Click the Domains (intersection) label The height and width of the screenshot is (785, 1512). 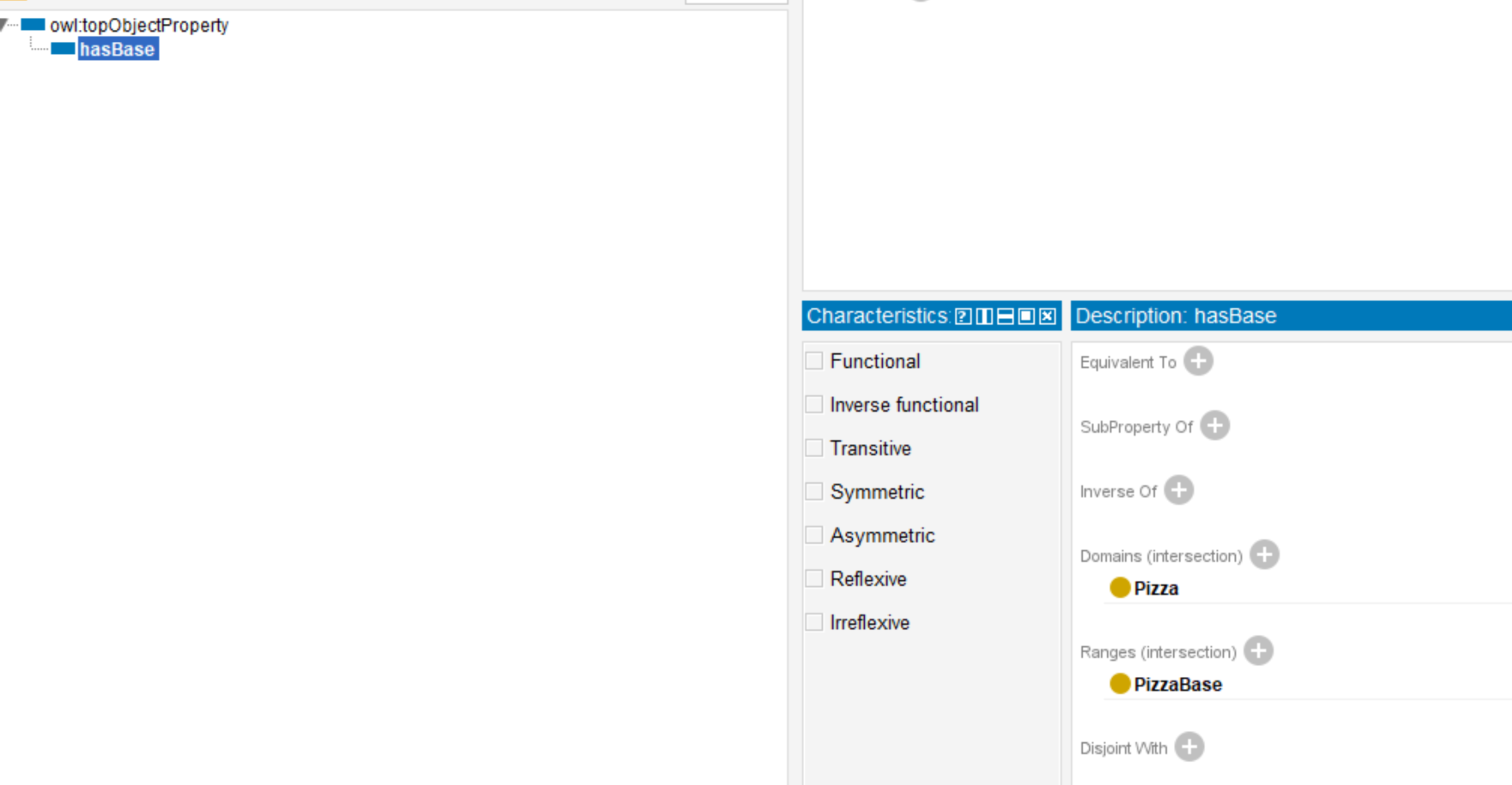(x=1161, y=556)
